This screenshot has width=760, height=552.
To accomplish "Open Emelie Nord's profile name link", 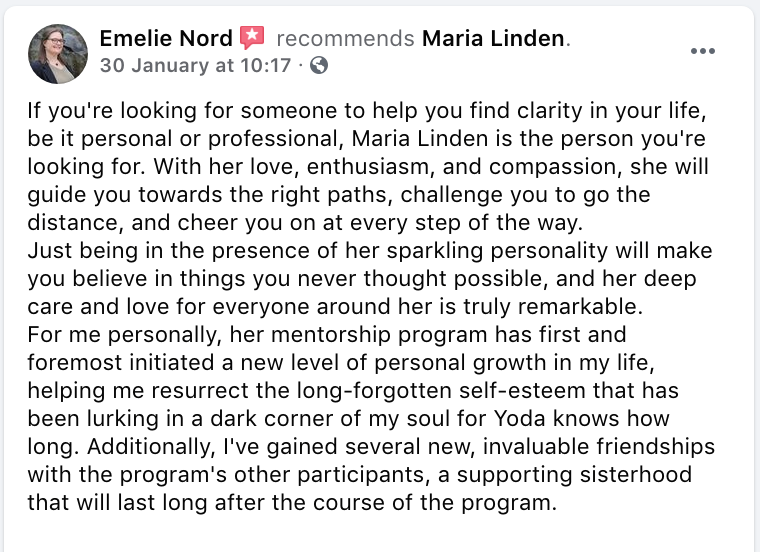I will click(x=166, y=38).
